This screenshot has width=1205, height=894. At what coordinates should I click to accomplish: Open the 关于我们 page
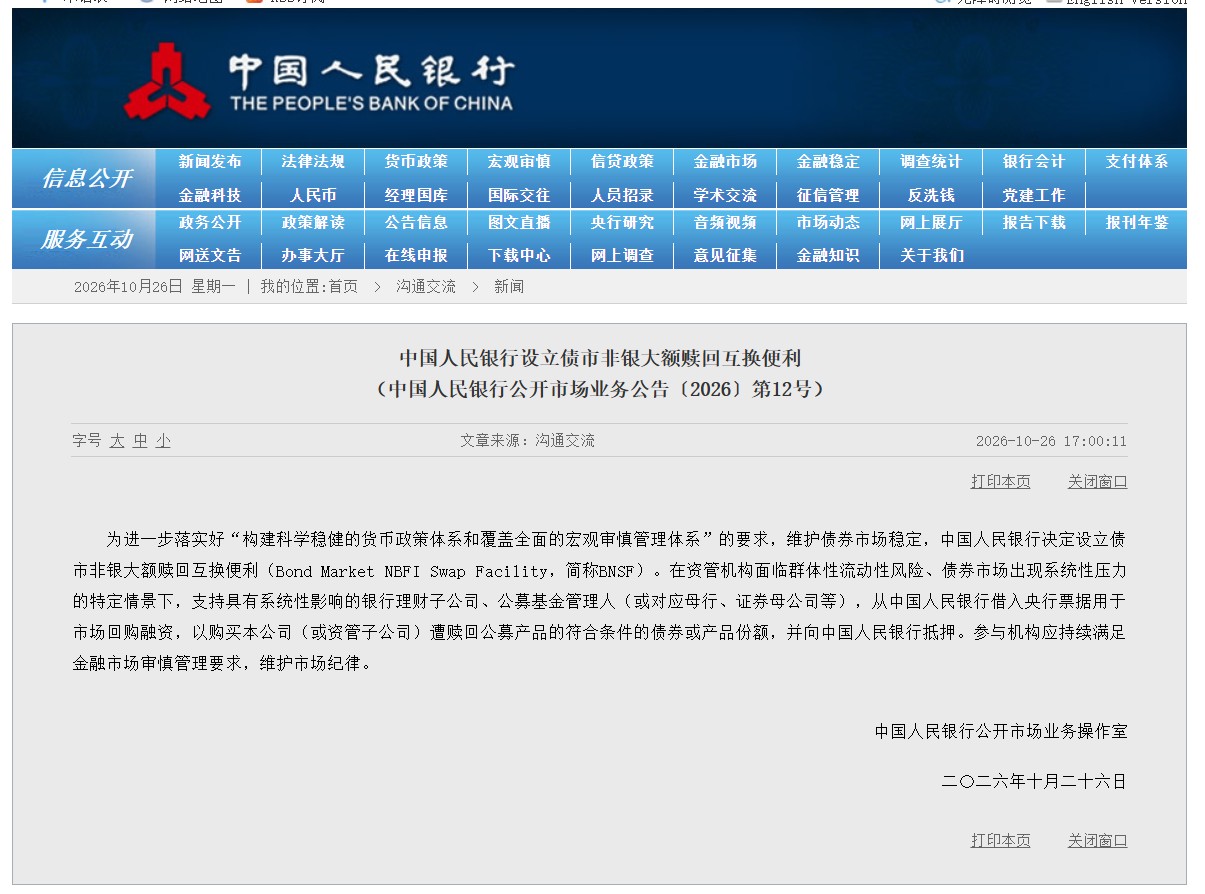[931, 255]
